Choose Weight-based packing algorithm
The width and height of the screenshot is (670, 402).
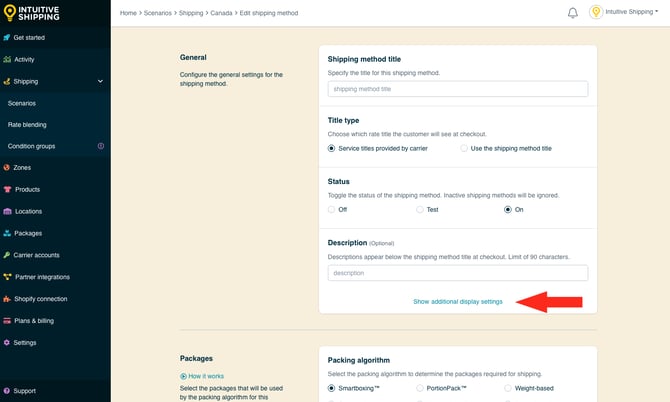tap(508, 388)
